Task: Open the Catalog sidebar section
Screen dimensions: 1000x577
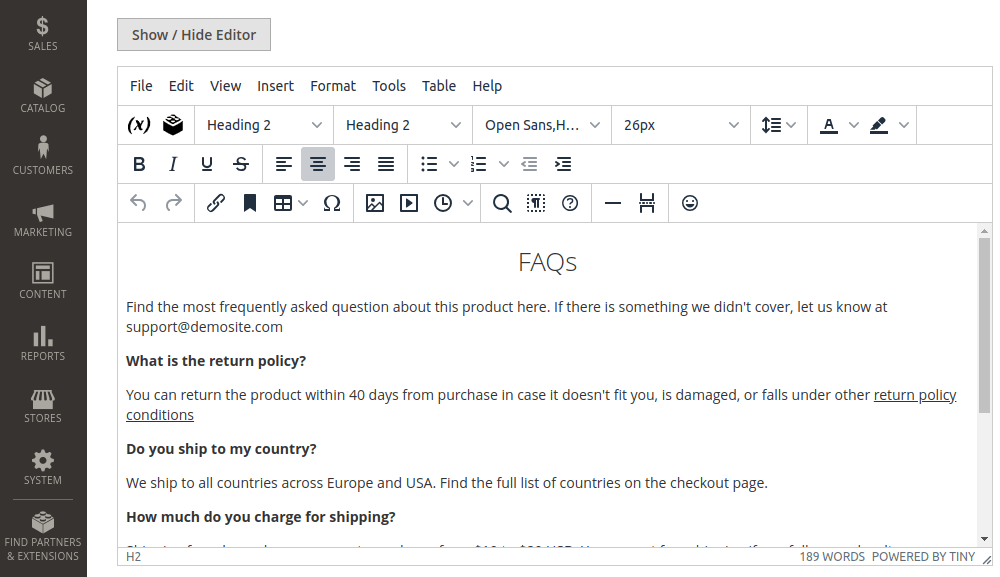Action: click(43, 94)
